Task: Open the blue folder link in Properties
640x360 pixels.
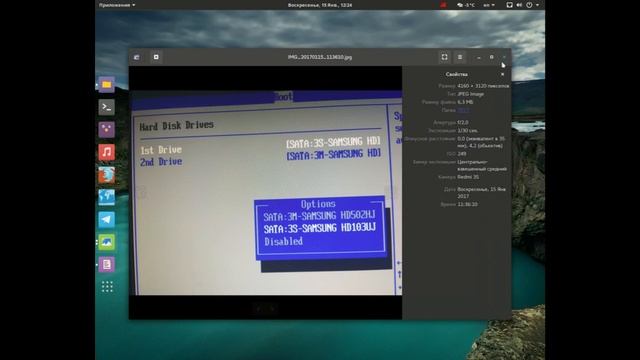Action: coord(463,110)
